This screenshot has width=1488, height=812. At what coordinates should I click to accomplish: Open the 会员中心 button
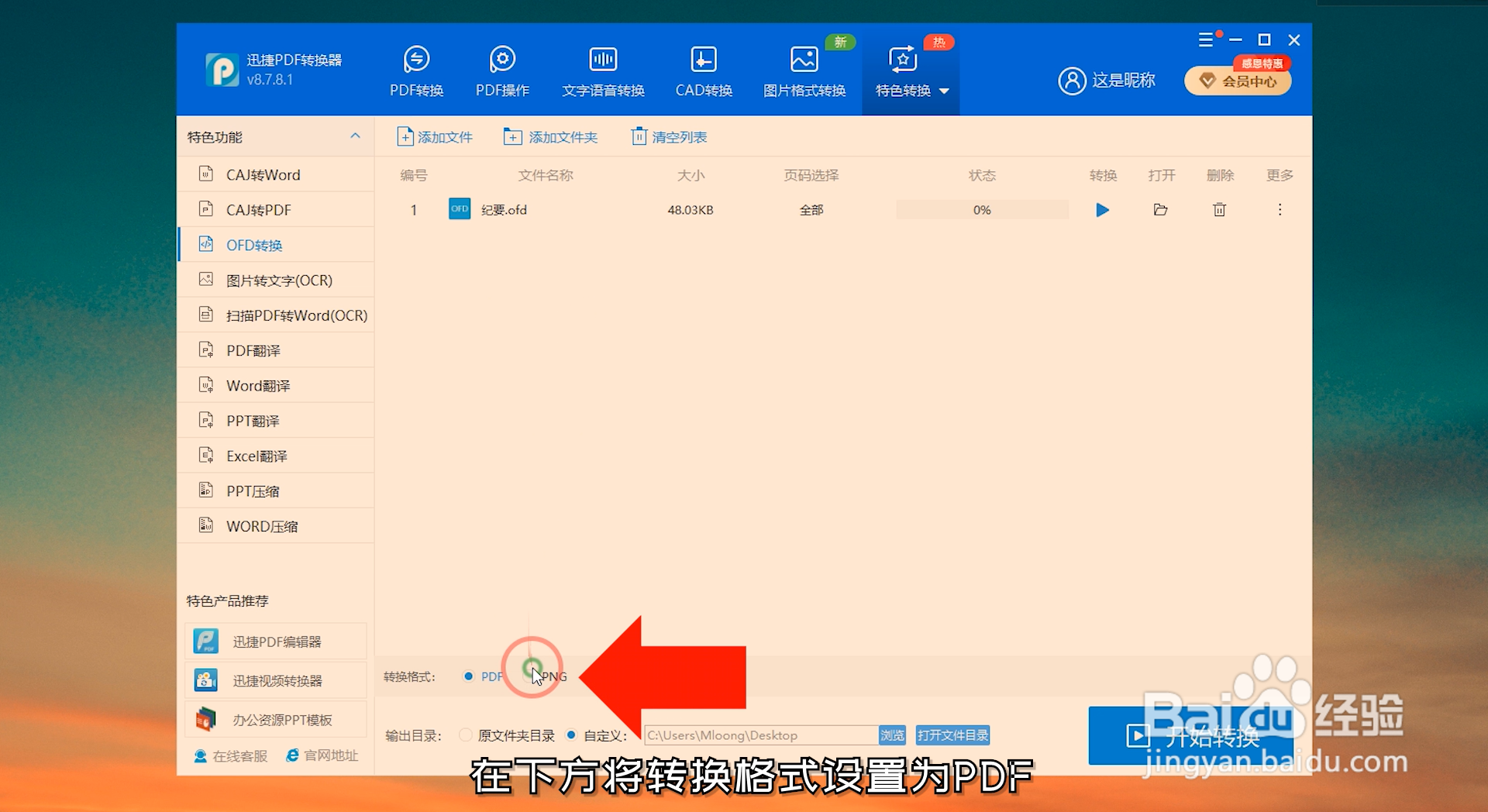pos(1238,81)
